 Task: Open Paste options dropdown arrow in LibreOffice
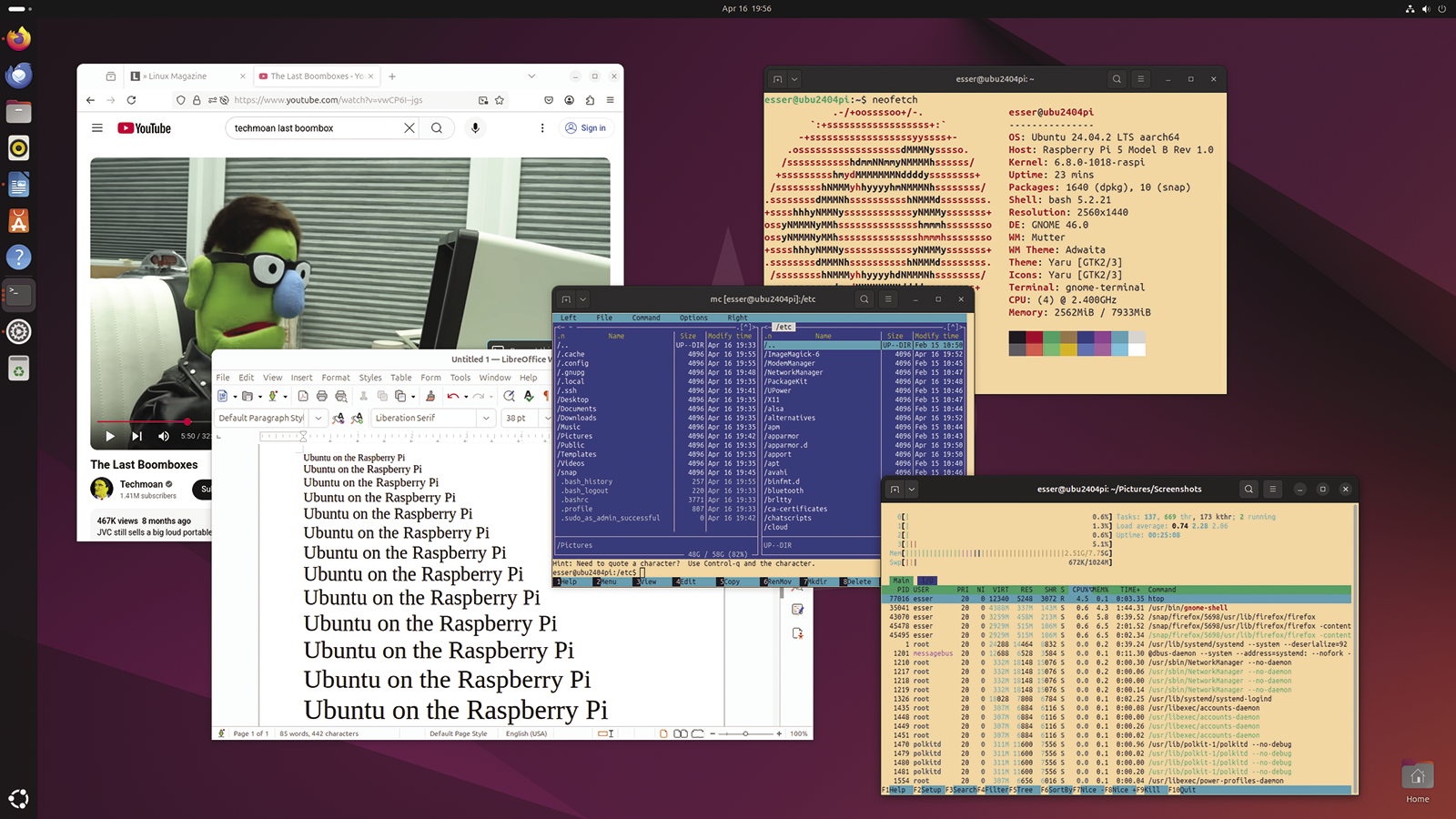[x=413, y=397]
